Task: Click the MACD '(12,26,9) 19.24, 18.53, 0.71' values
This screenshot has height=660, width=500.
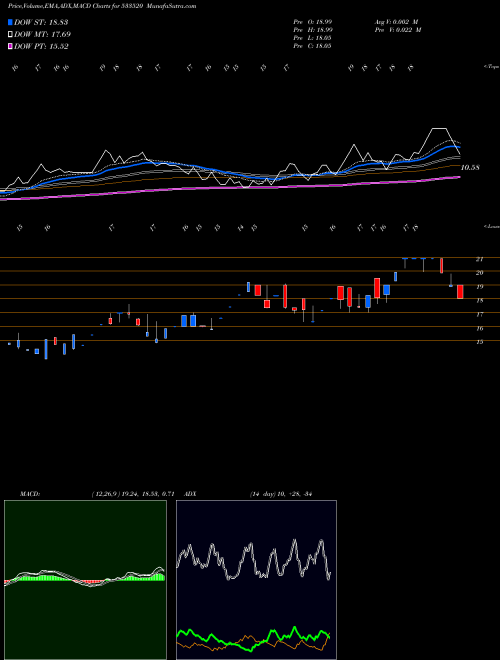Action: click(x=133, y=494)
